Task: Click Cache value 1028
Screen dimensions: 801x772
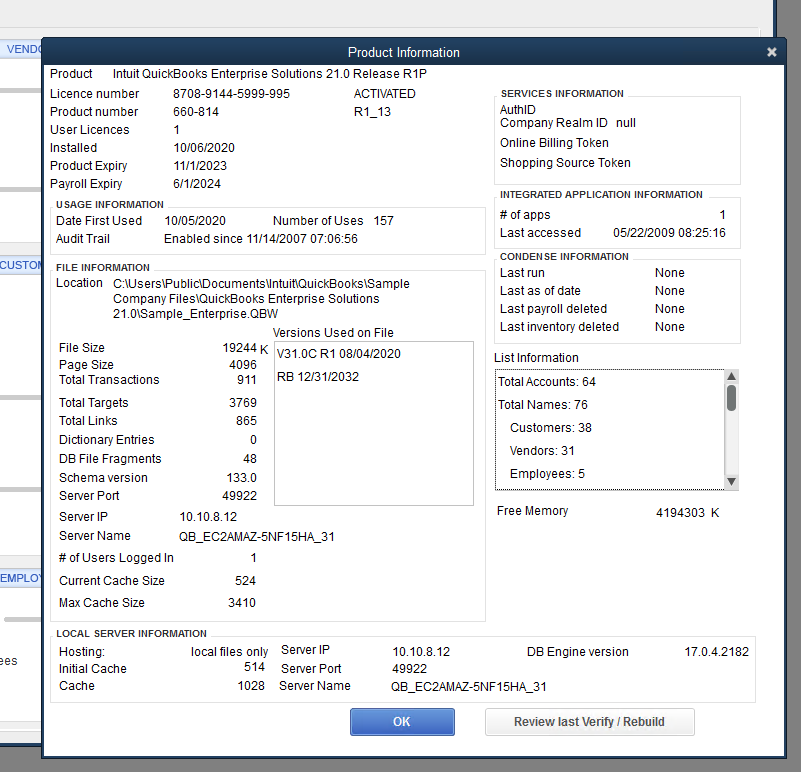Action: coord(251,686)
